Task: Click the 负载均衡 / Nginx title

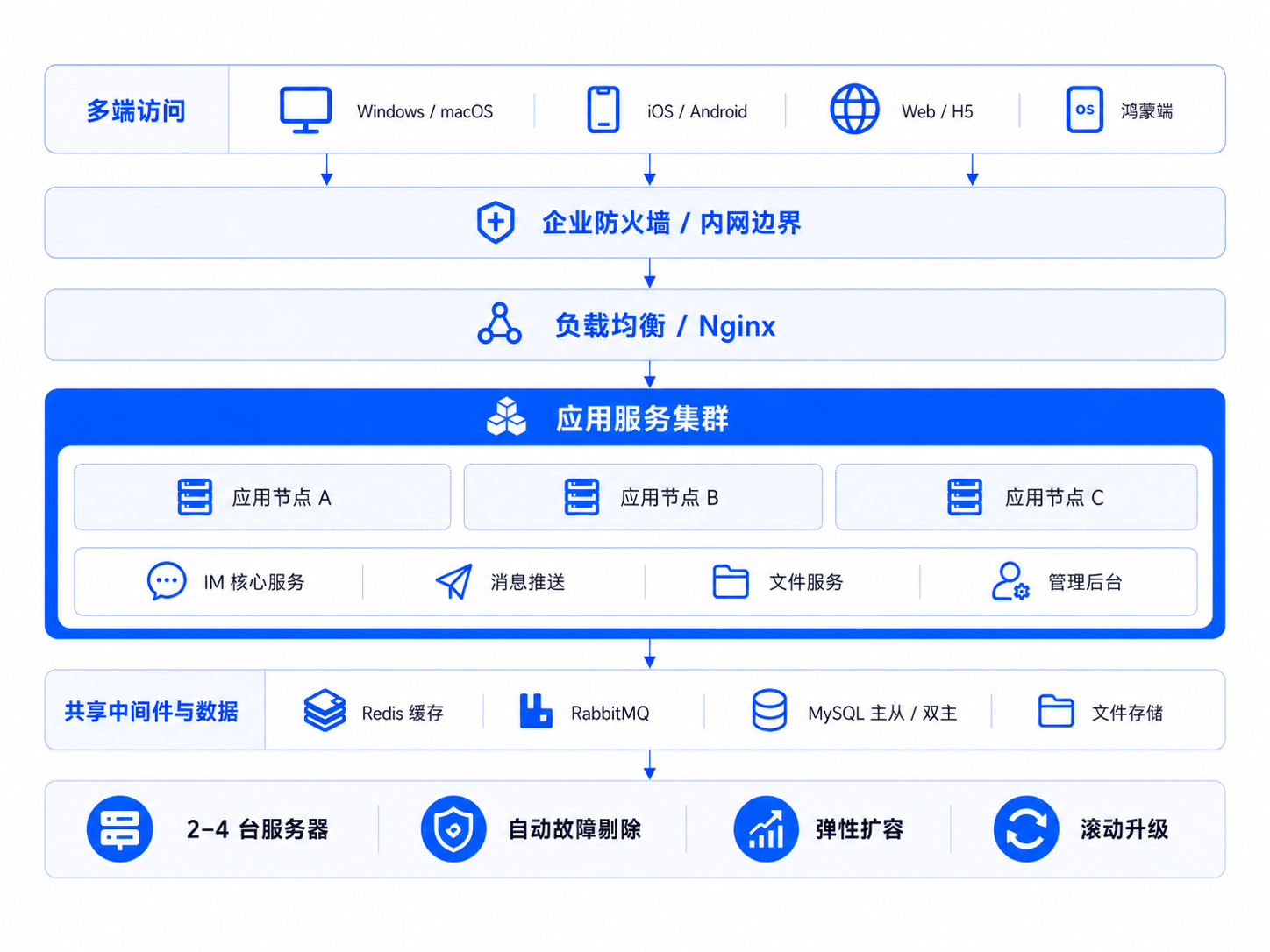Action: 665,326
